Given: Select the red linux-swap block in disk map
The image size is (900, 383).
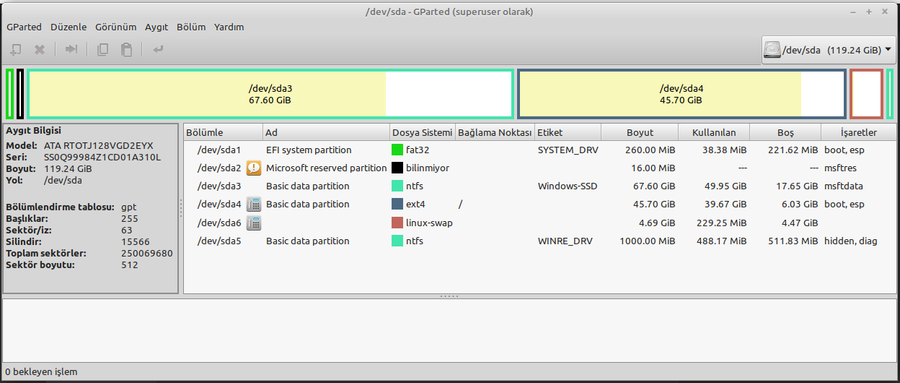Looking at the screenshot, I should tap(866, 94).
